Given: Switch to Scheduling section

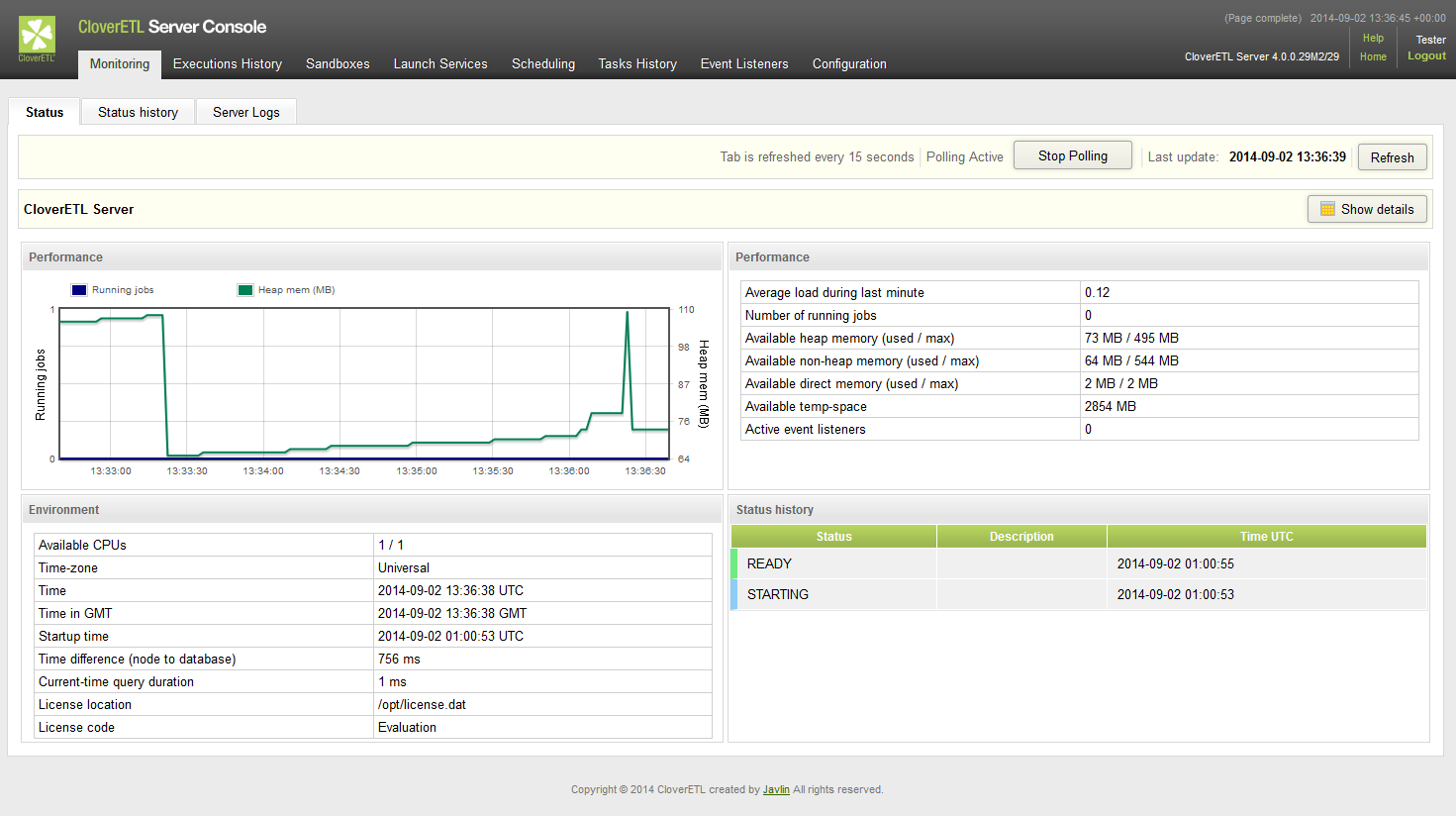Looking at the screenshot, I should pos(543,63).
